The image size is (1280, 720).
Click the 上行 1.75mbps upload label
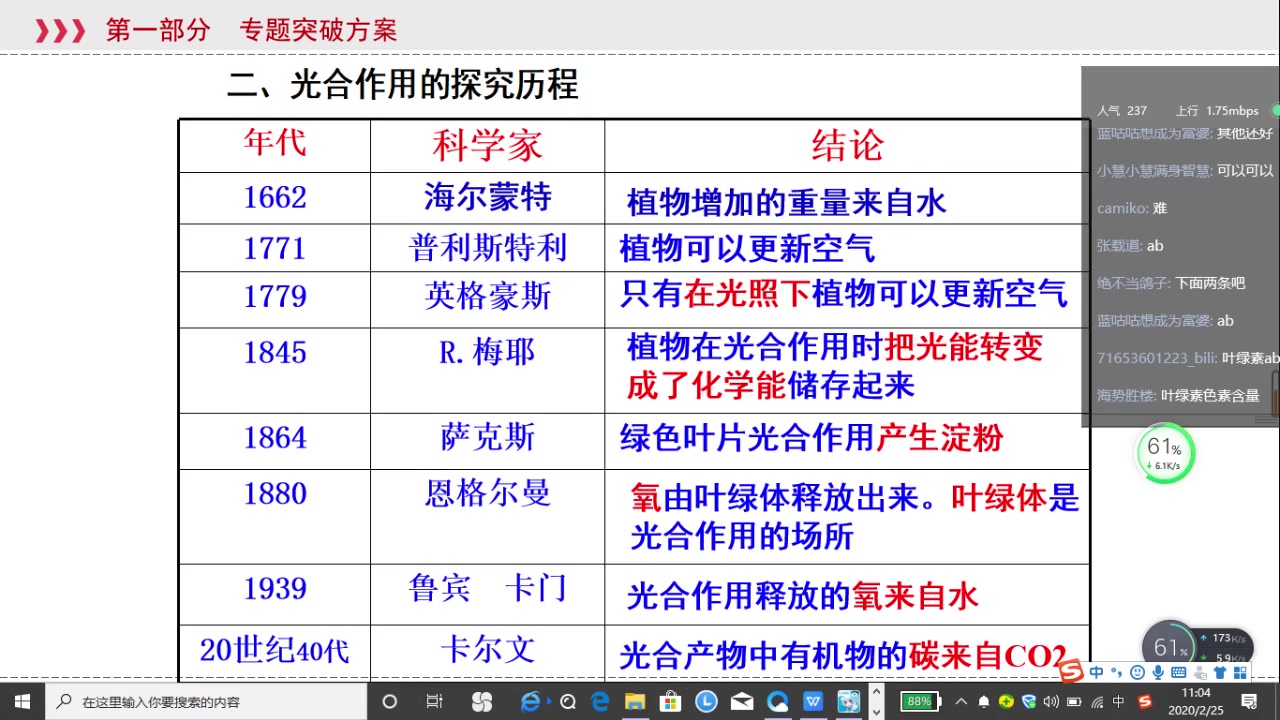point(1217,110)
